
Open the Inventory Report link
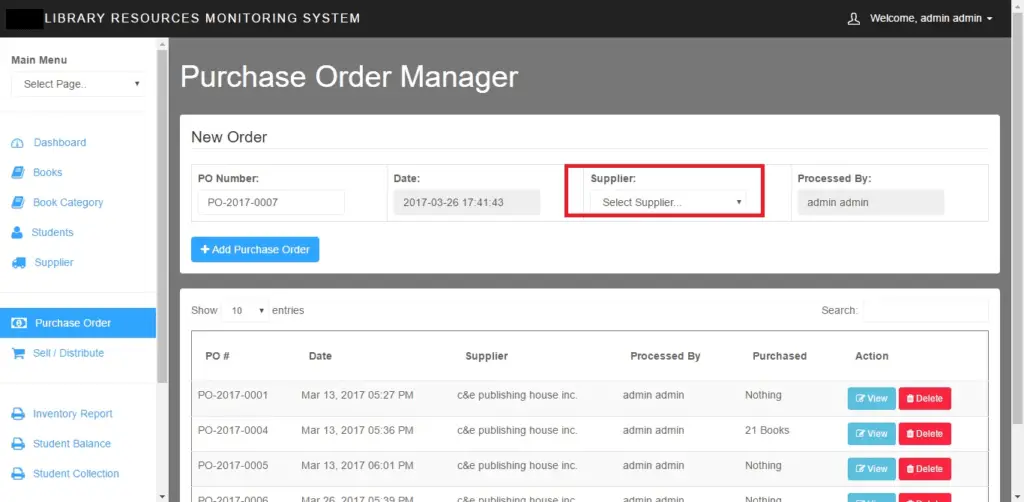pyautogui.click(x=72, y=414)
